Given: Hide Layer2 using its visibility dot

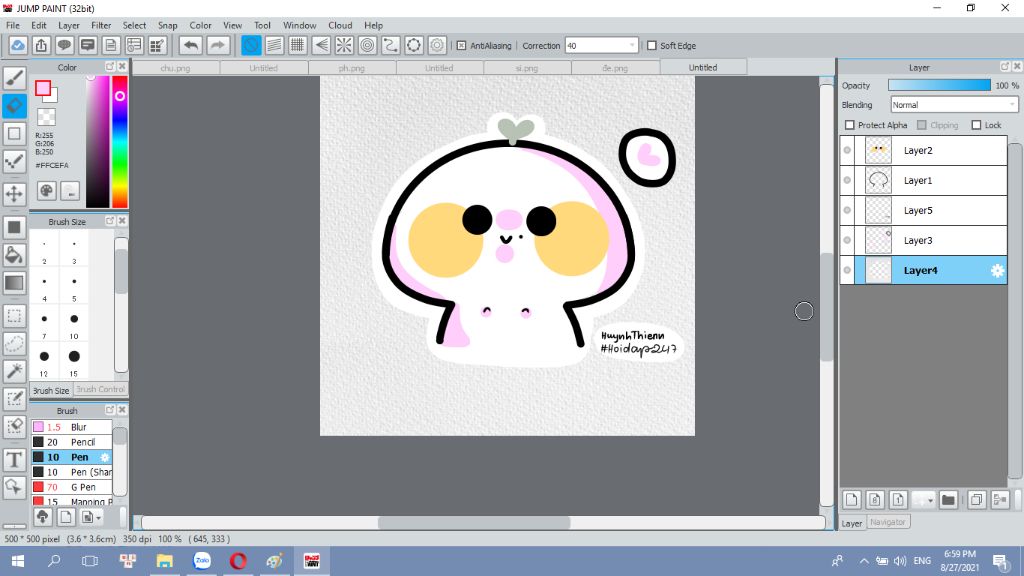Looking at the screenshot, I should [x=848, y=150].
